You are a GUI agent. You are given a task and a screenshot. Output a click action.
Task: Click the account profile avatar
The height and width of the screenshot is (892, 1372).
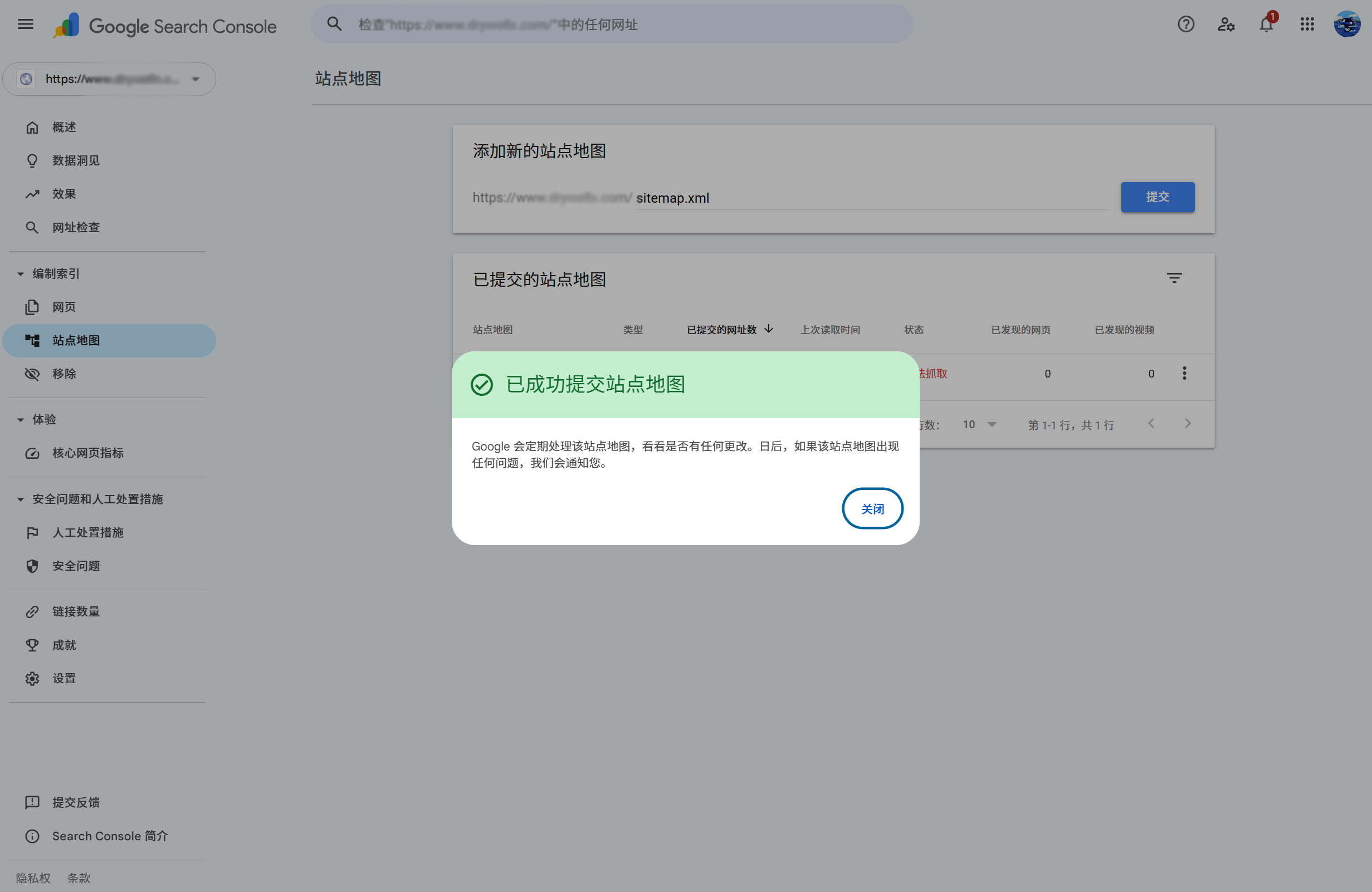tap(1347, 24)
